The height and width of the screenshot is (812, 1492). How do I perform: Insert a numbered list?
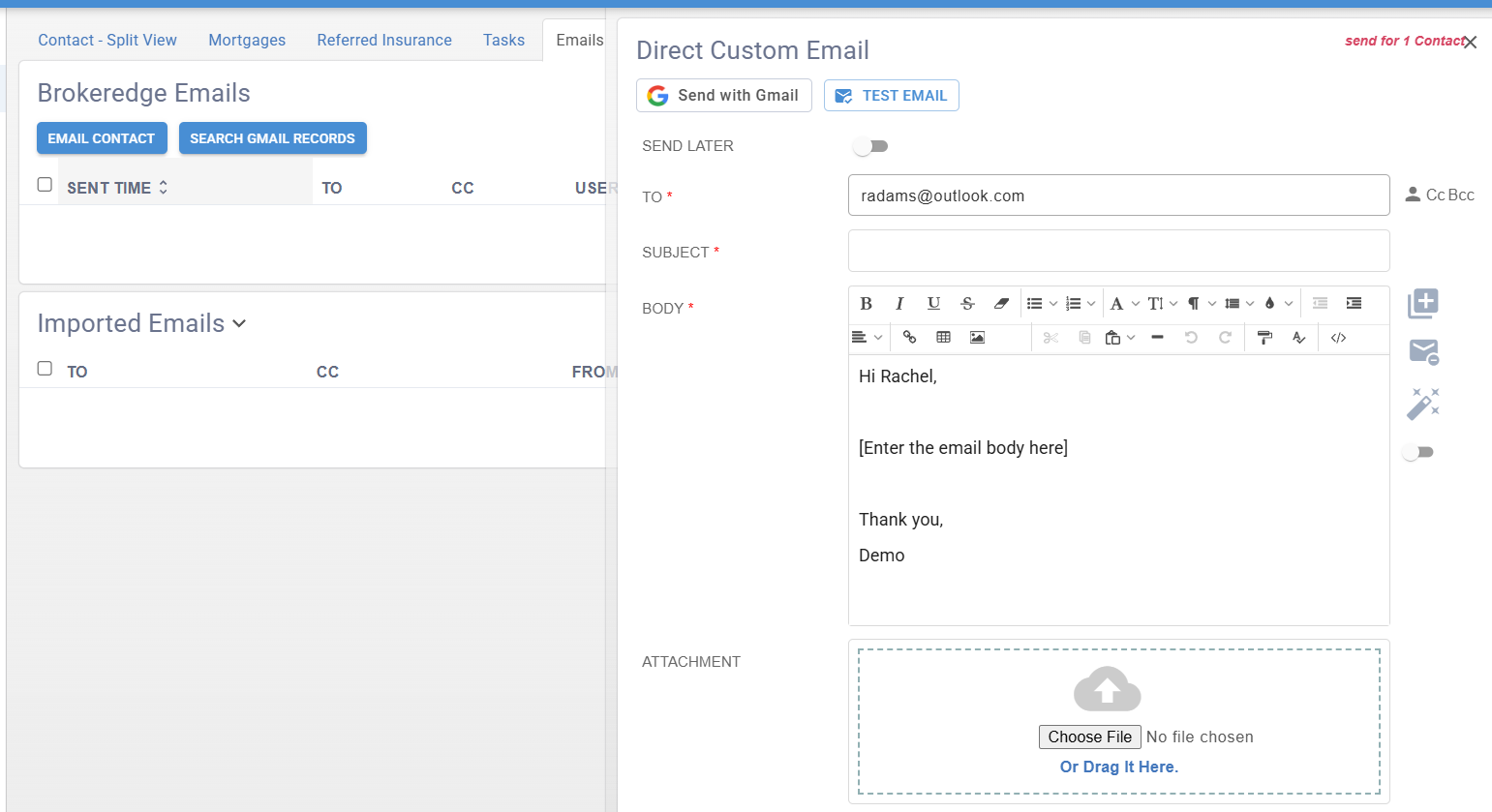[x=1073, y=303]
